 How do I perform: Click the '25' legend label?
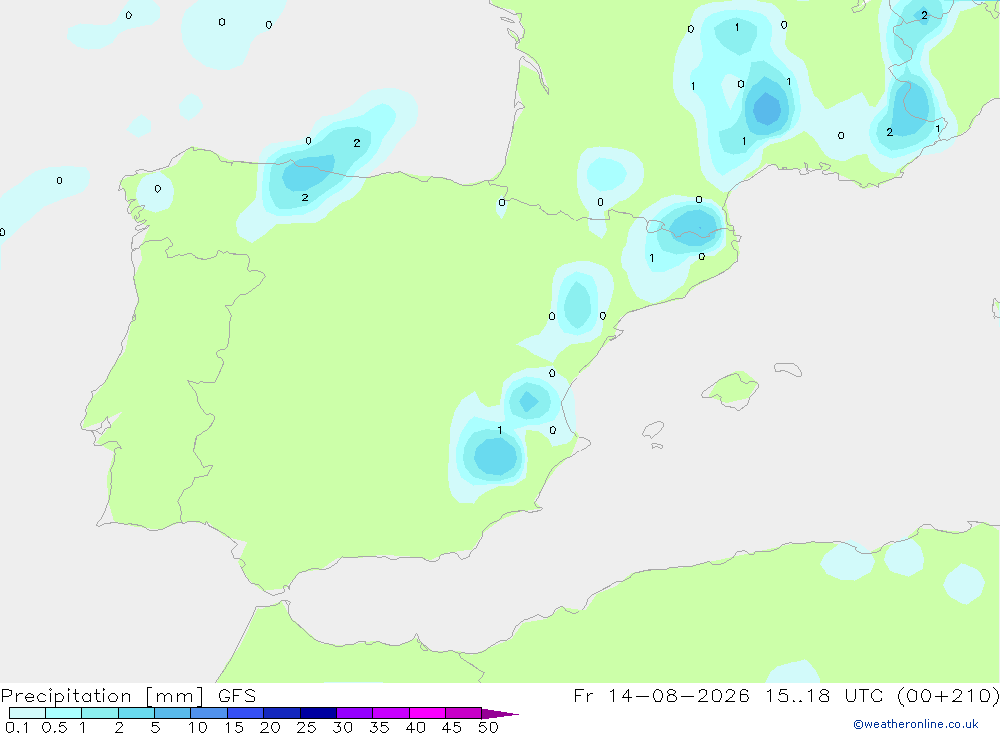point(306,727)
